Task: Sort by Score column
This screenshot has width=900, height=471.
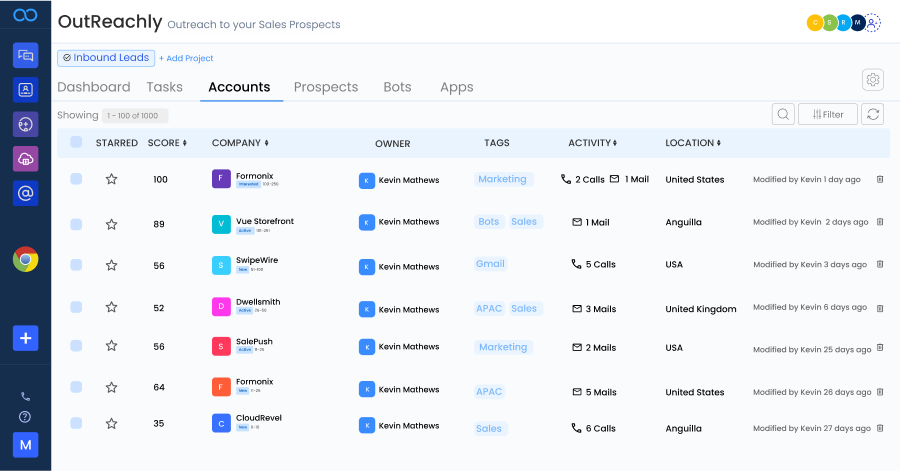Action: pos(167,143)
